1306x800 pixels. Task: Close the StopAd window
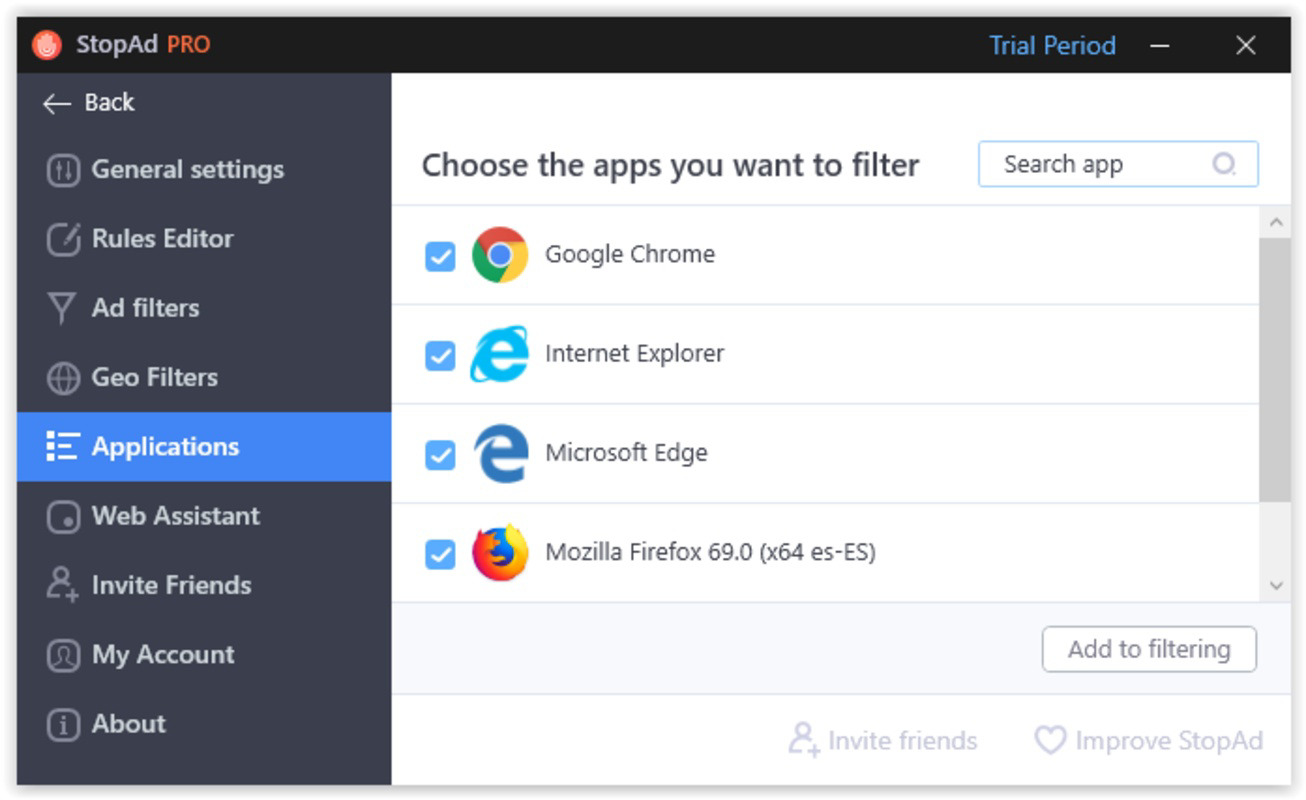coord(1245,46)
